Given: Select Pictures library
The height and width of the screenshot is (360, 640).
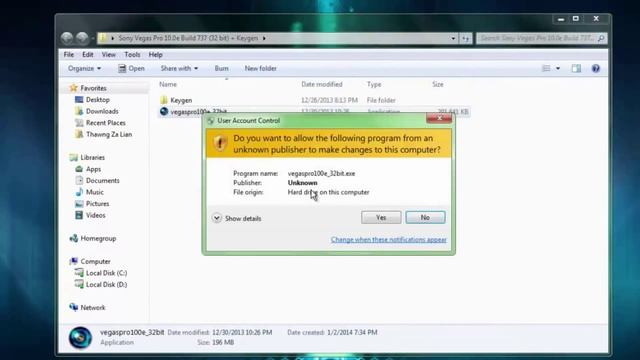Looking at the screenshot, I should click(97, 204).
